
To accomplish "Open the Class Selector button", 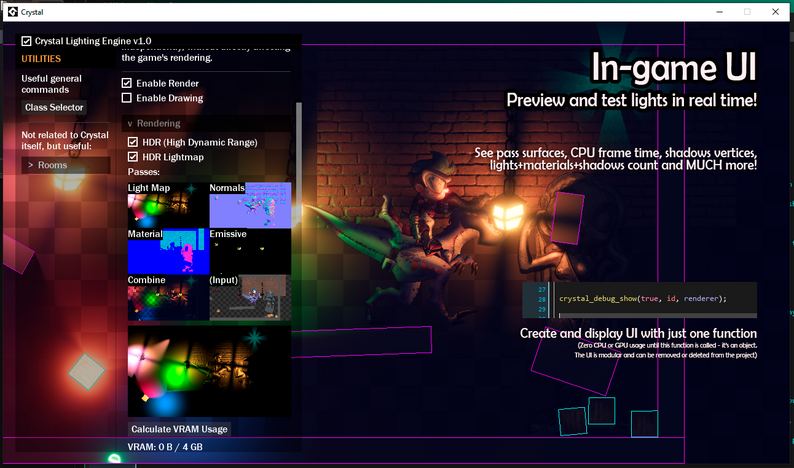I will [x=54, y=107].
